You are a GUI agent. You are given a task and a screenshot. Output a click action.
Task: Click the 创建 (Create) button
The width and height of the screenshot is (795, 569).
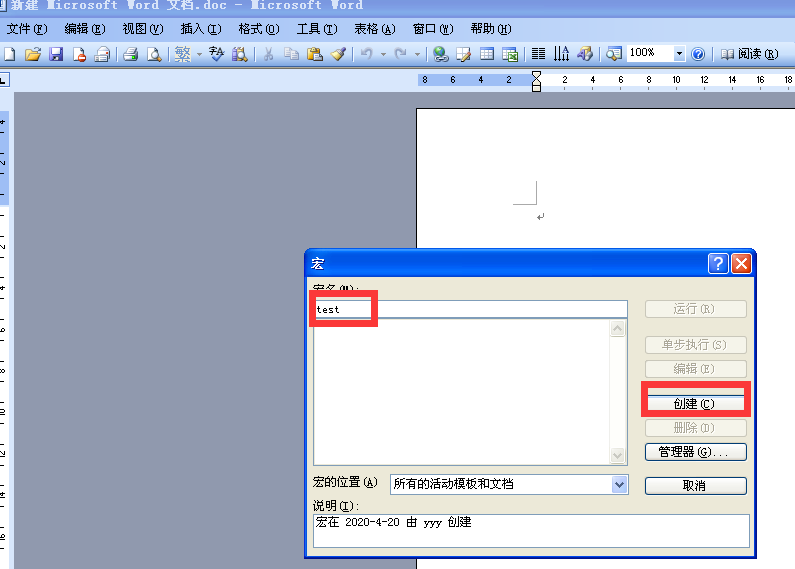click(695, 404)
